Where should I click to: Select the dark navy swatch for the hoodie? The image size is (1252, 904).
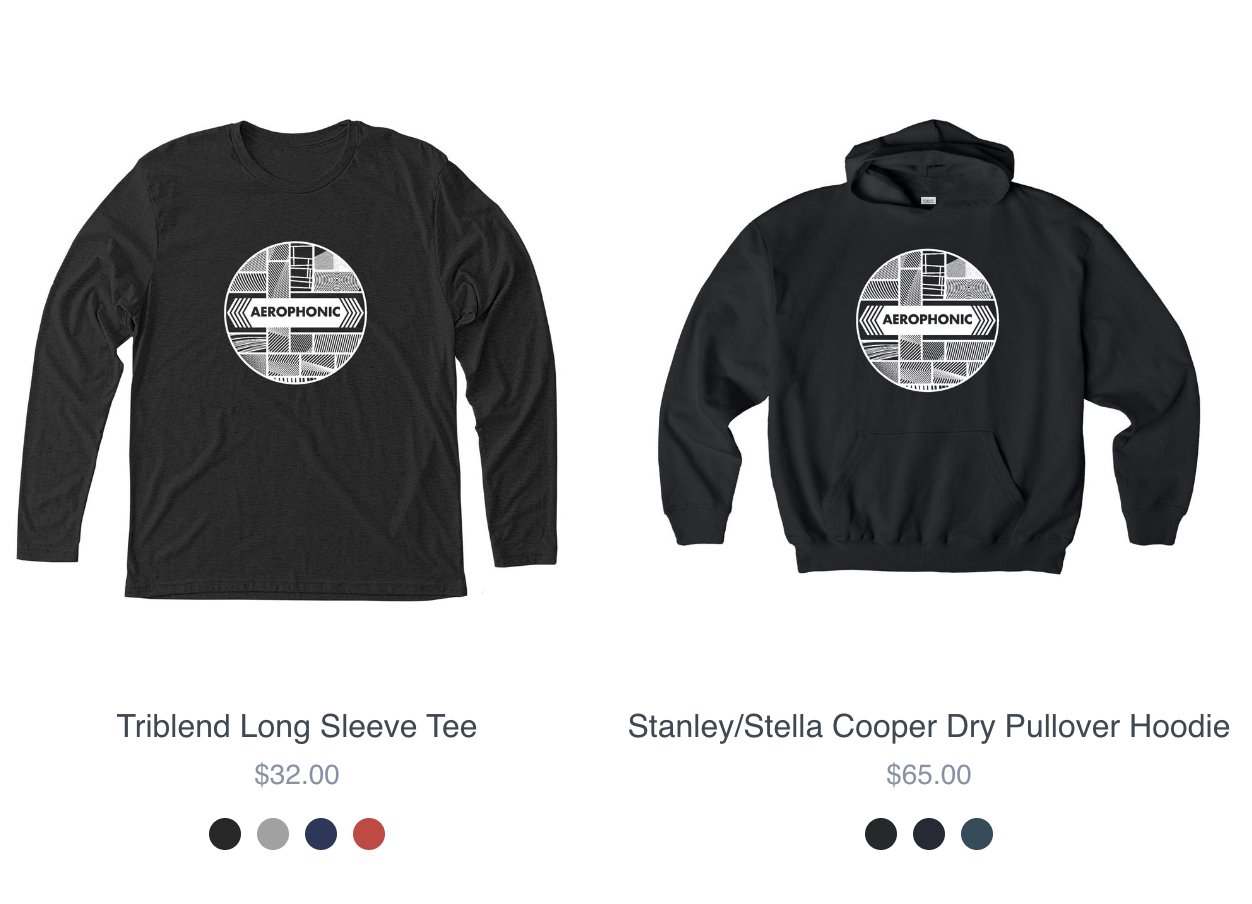(x=929, y=833)
